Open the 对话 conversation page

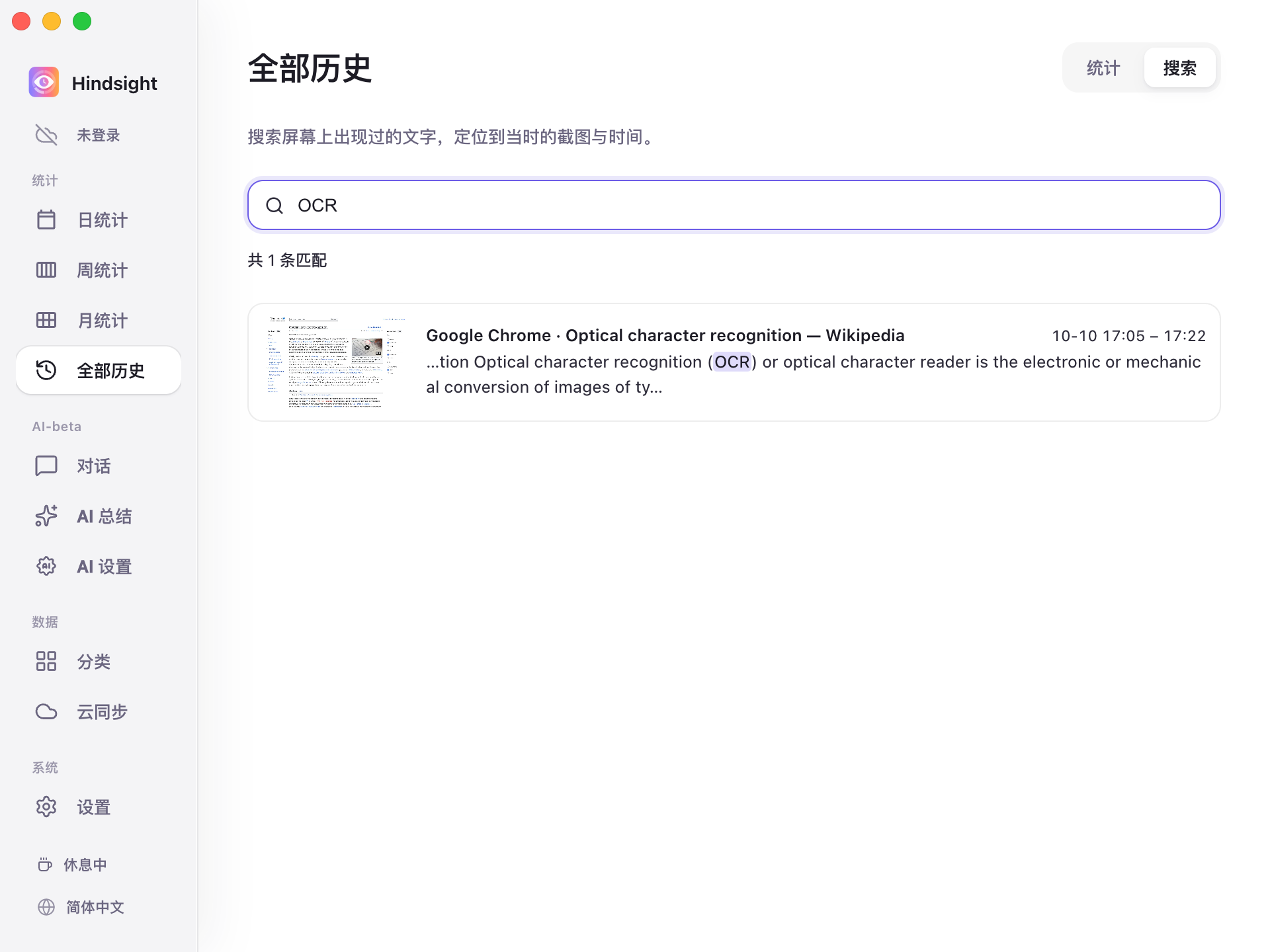click(x=98, y=465)
